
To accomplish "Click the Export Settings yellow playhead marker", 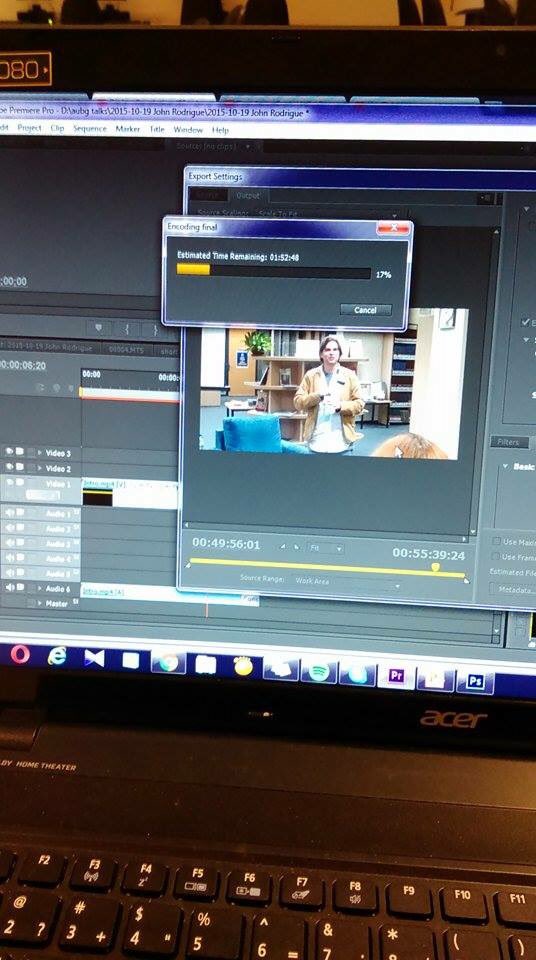I will tap(436, 568).
